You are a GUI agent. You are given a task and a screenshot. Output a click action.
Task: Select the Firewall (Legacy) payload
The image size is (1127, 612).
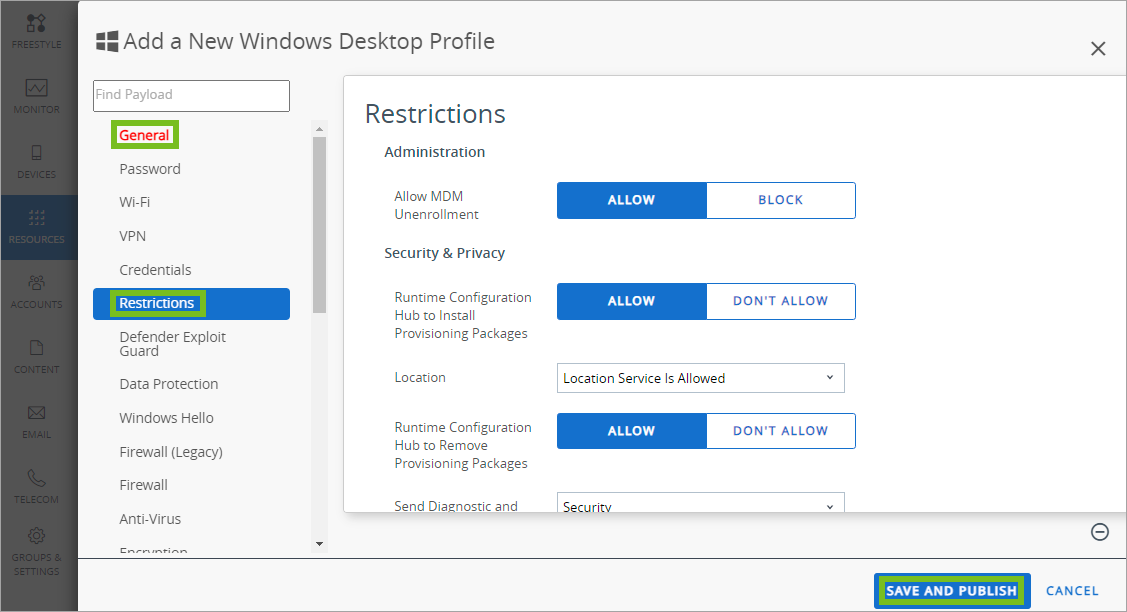click(x=171, y=452)
